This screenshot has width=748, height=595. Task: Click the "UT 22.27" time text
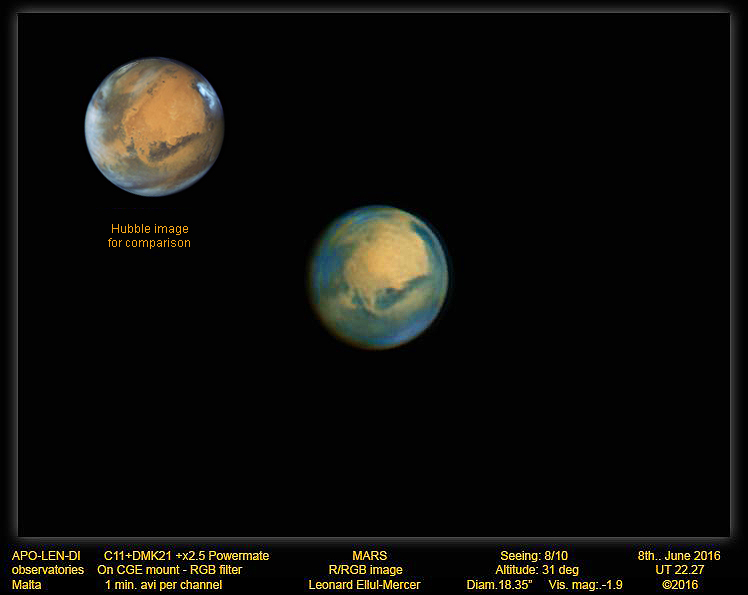pos(680,570)
